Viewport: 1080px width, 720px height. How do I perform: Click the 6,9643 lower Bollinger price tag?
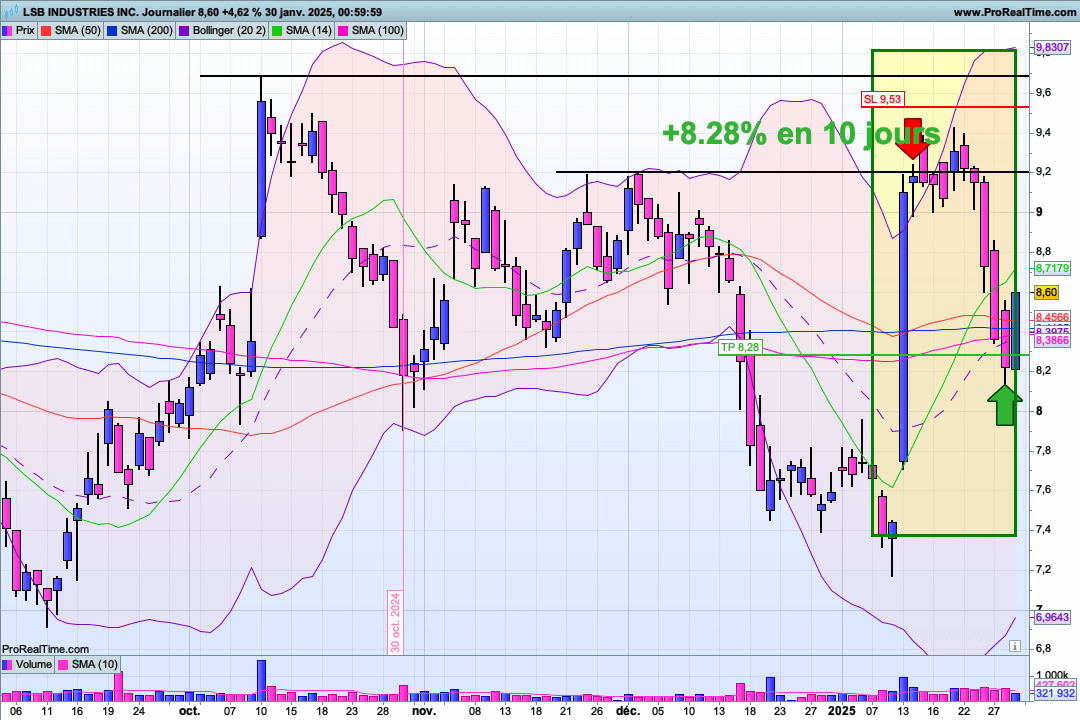pos(1052,617)
